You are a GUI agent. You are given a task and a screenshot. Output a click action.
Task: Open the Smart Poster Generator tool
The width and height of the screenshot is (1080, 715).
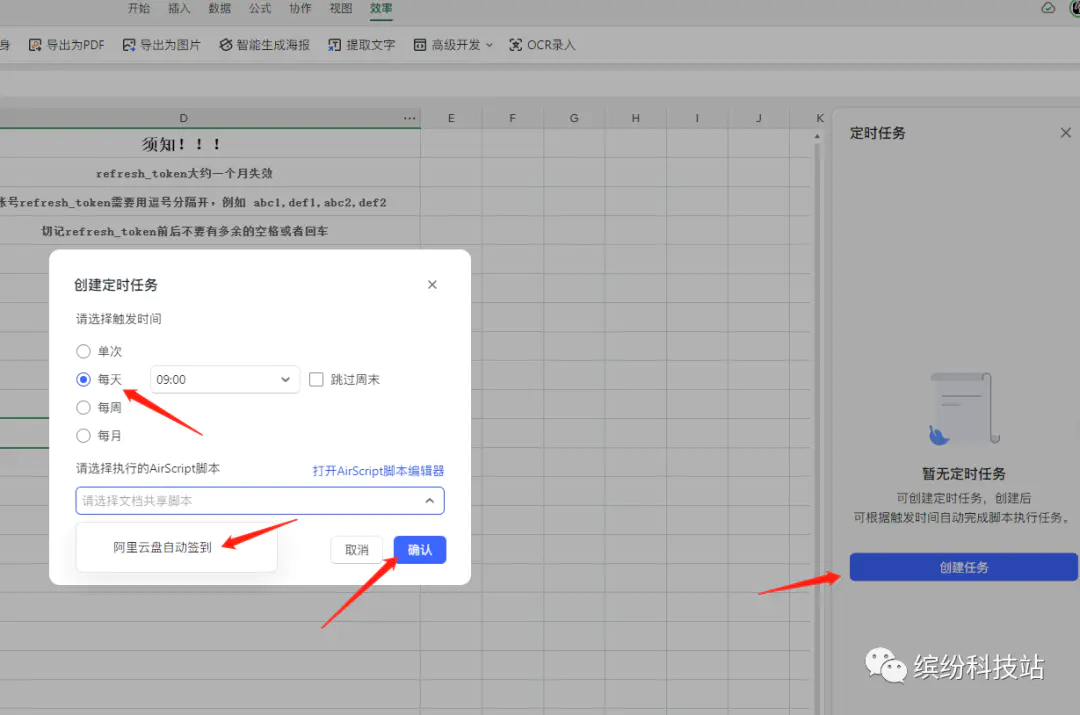pos(226,45)
